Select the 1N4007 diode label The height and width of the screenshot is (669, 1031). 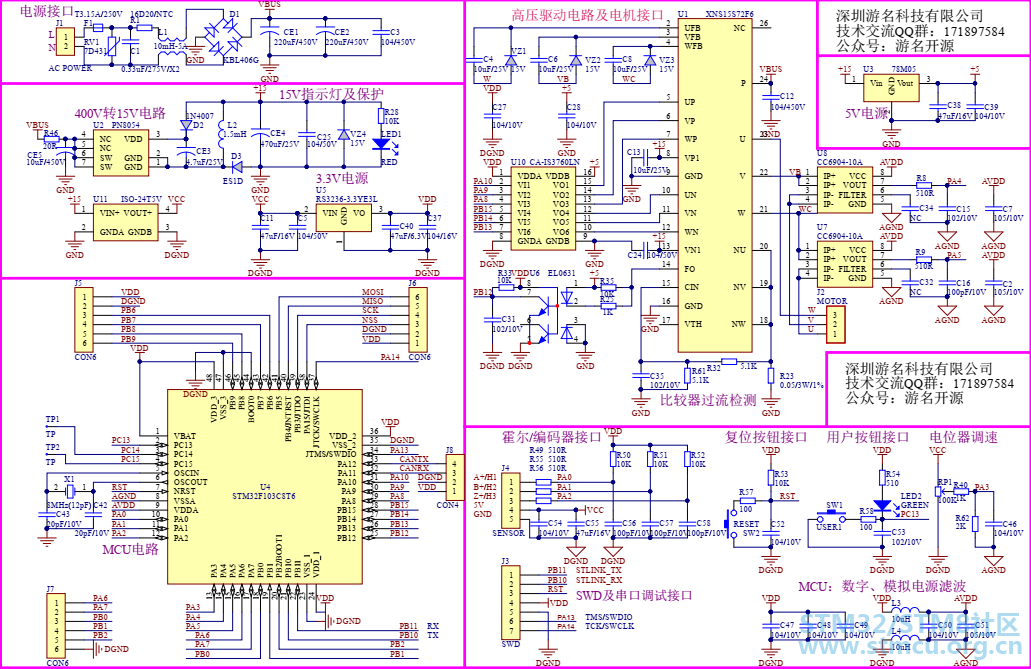(x=200, y=116)
